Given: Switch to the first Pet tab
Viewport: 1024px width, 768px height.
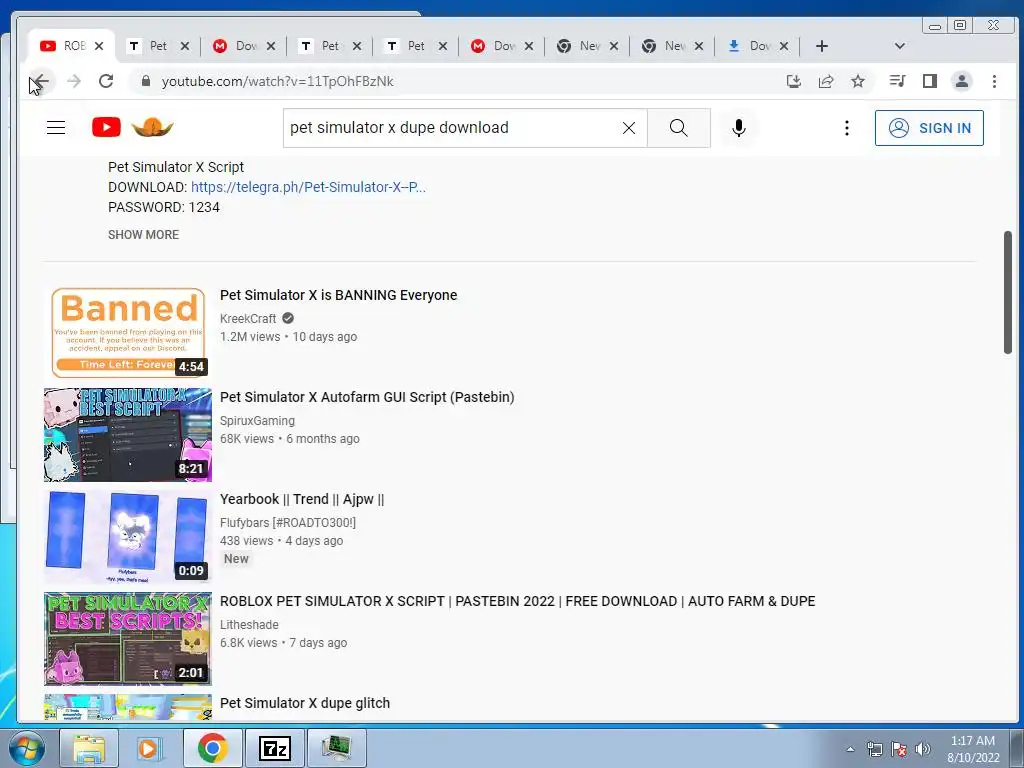Looking at the screenshot, I should point(157,46).
